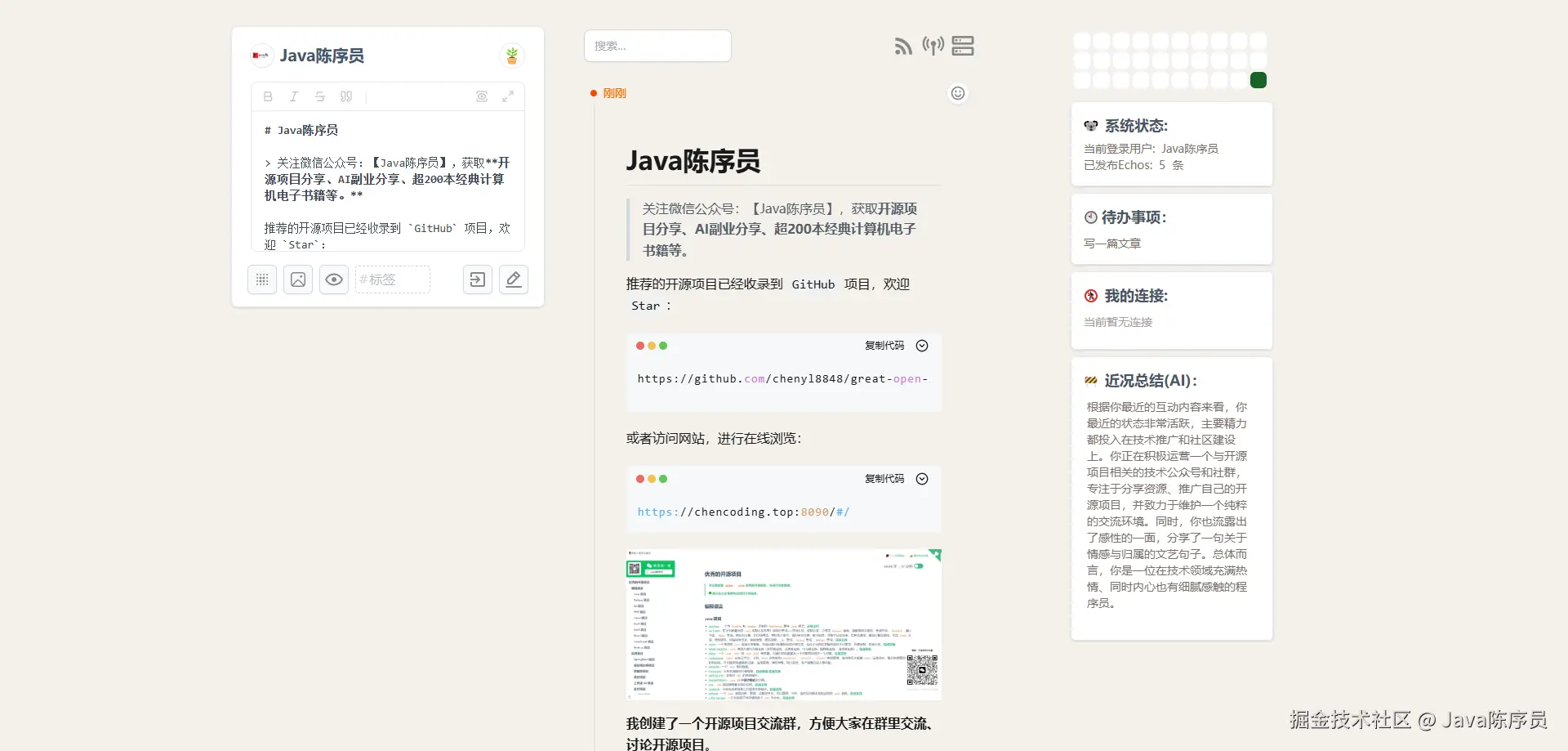Open the server status icon
The image size is (1568, 751).
(x=963, y=46)
